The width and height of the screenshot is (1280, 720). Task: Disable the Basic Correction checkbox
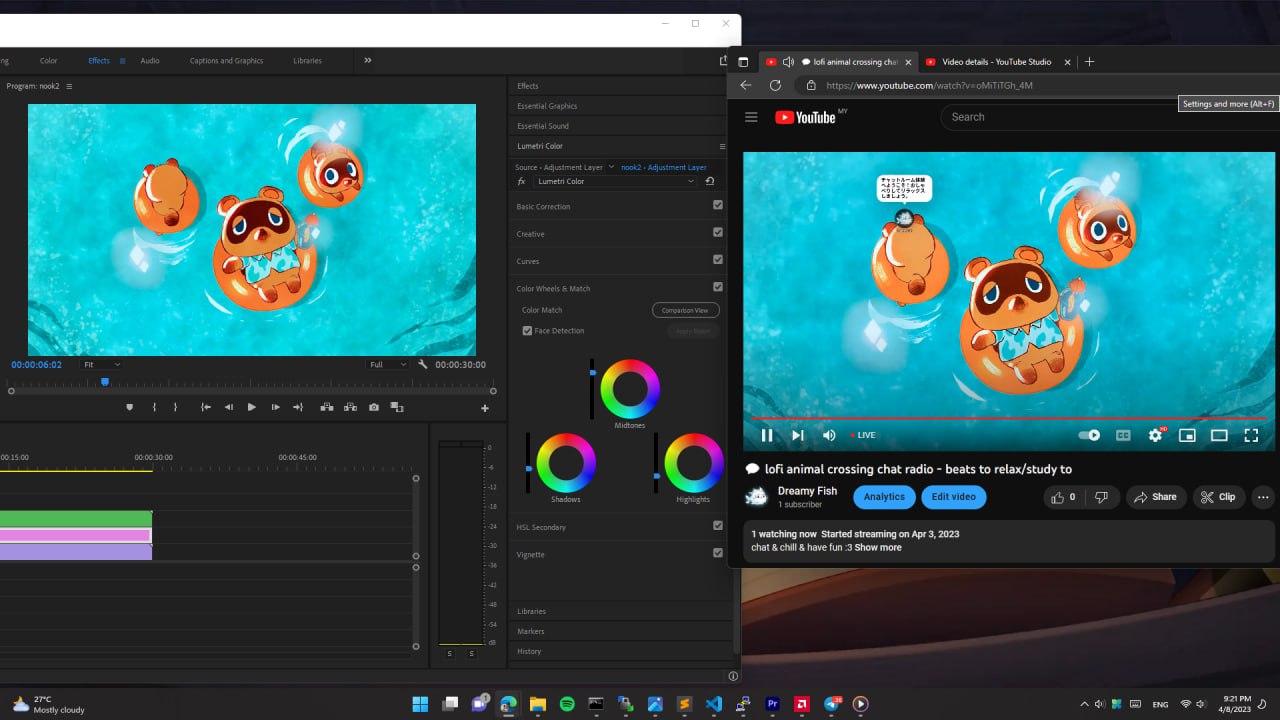(718, 205)
